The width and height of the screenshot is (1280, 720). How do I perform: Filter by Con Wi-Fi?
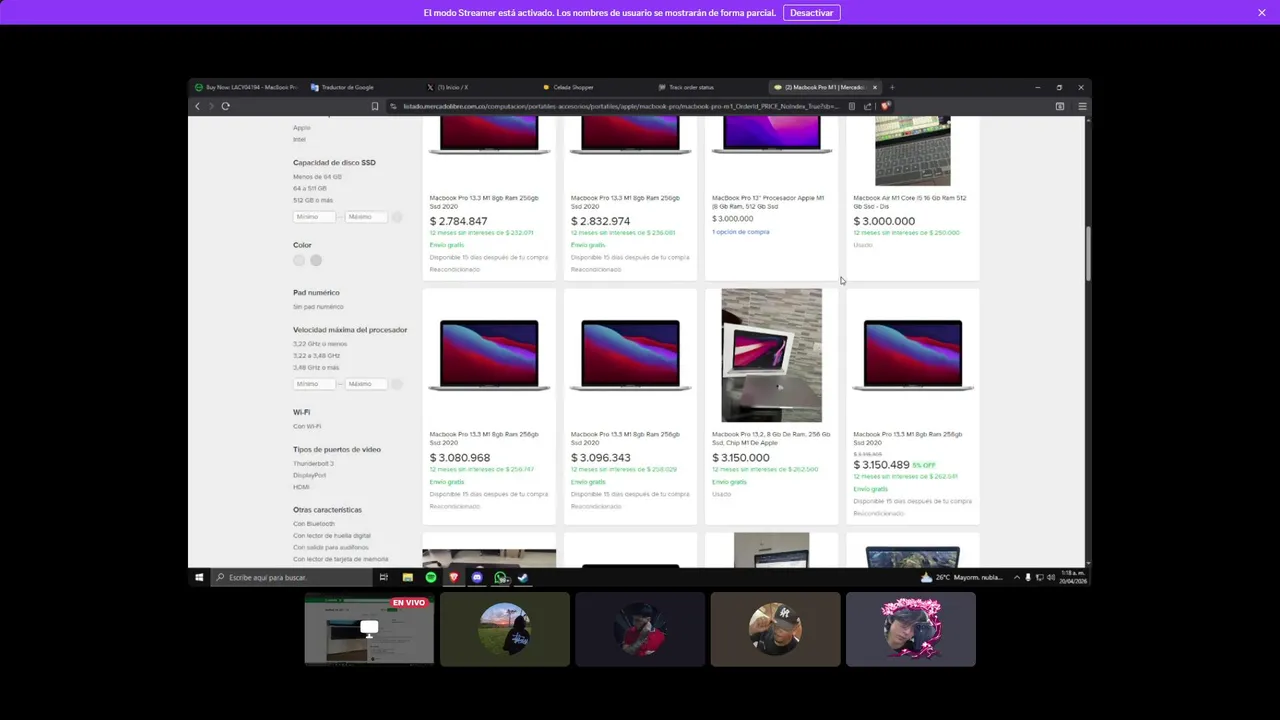(307, 426)
